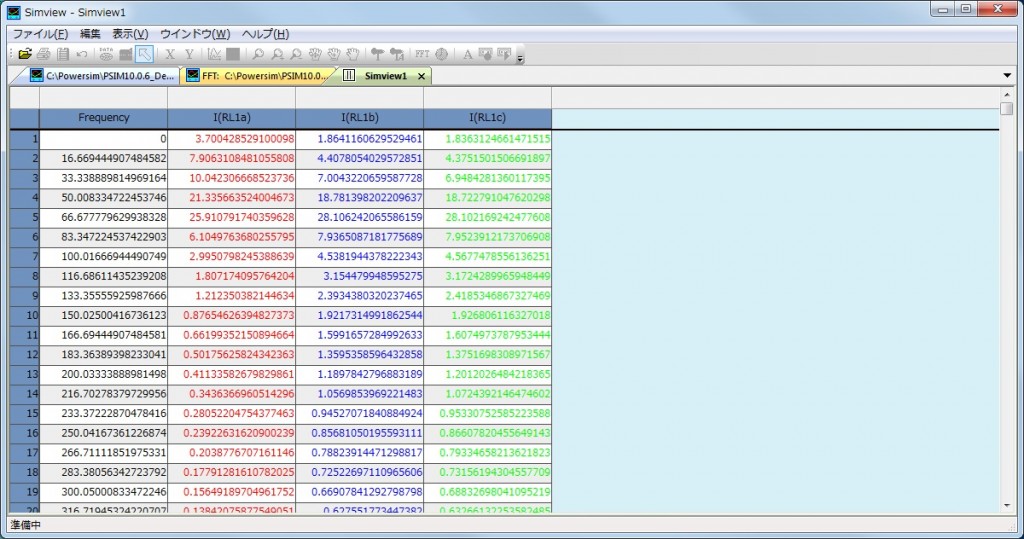
Task: Click the gray square icon
Action: pyautogui.click(x=232, y=54)
